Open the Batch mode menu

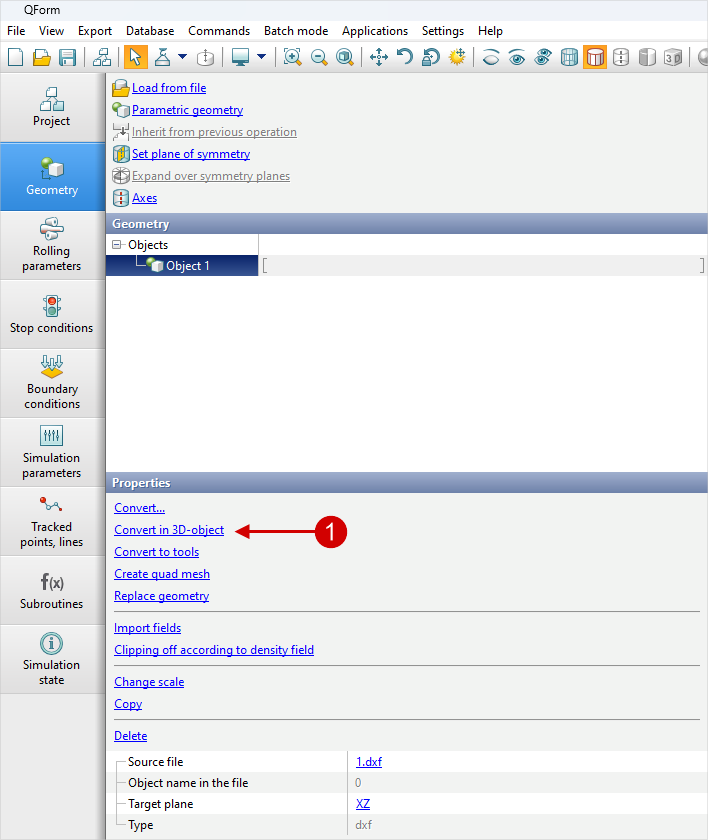(296, 31)
